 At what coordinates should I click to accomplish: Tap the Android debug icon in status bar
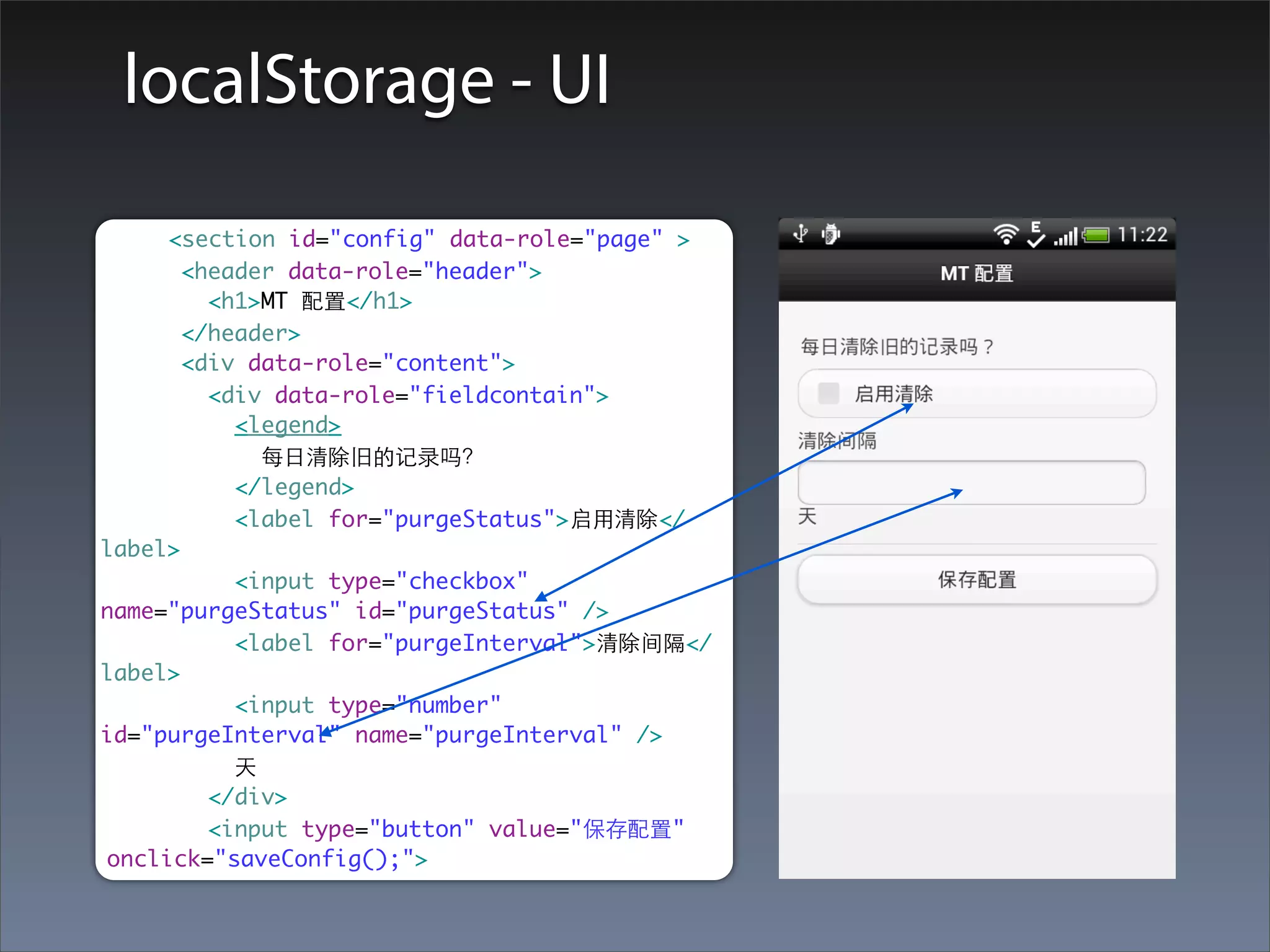(830, 234)
